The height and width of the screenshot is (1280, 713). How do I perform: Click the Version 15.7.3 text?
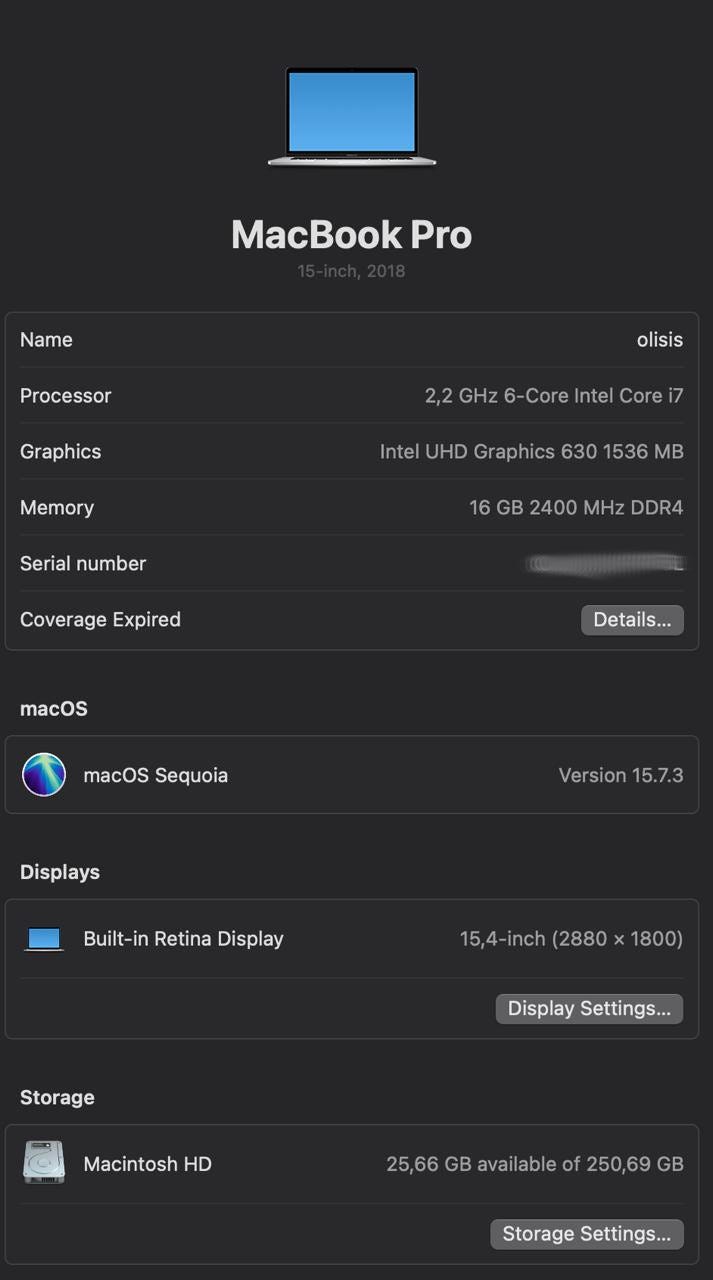[620, 775]
